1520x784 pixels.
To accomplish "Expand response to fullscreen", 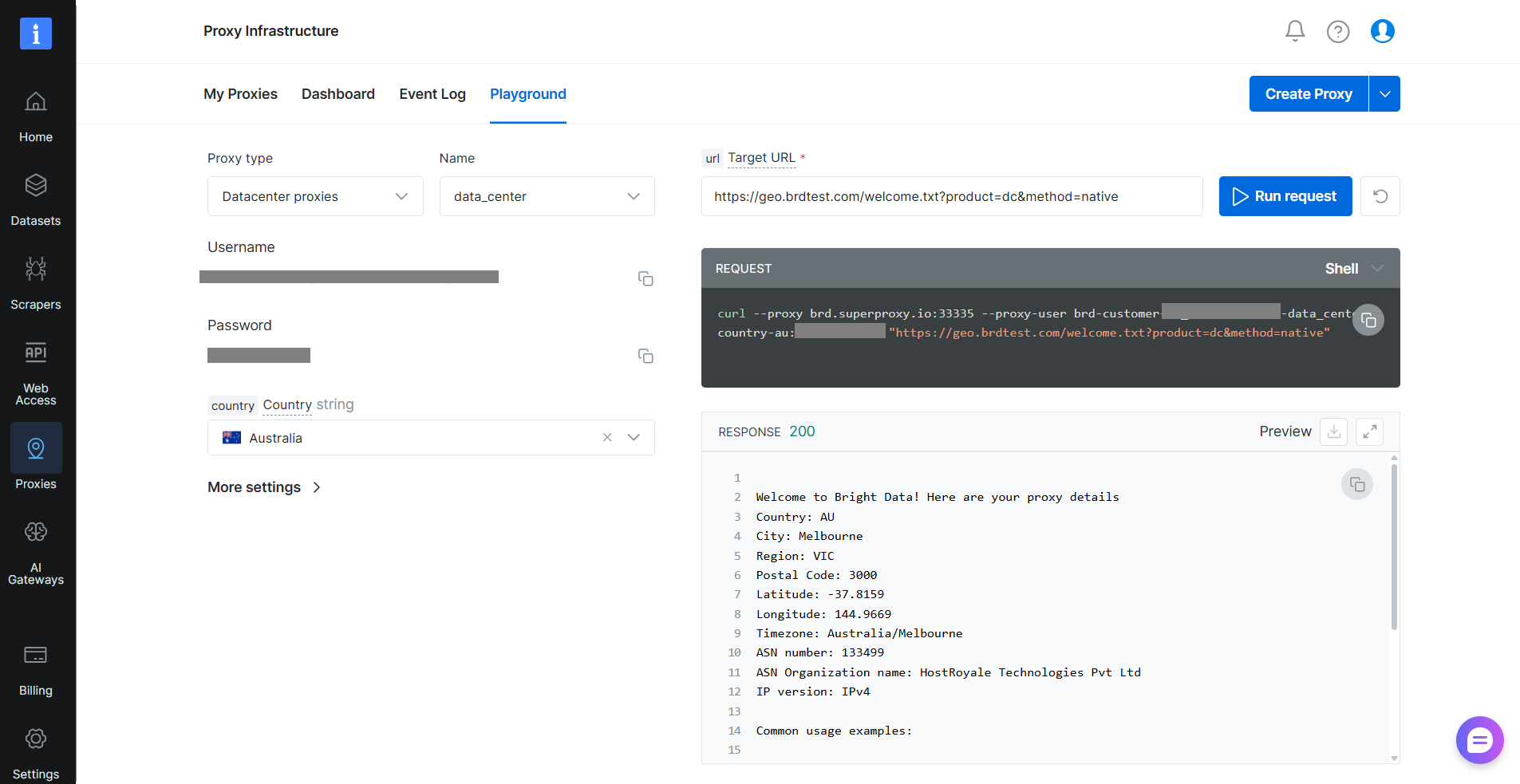I will [1369, 431].
